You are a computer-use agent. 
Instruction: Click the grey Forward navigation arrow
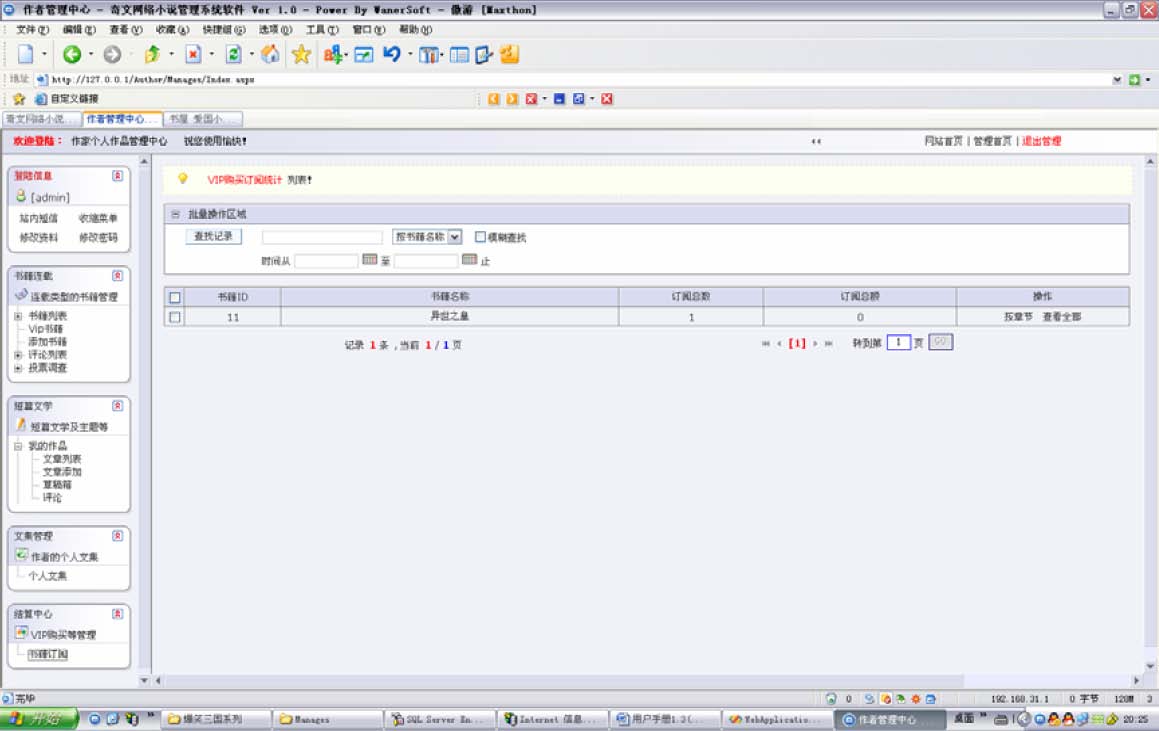click(x=112, y=54)
